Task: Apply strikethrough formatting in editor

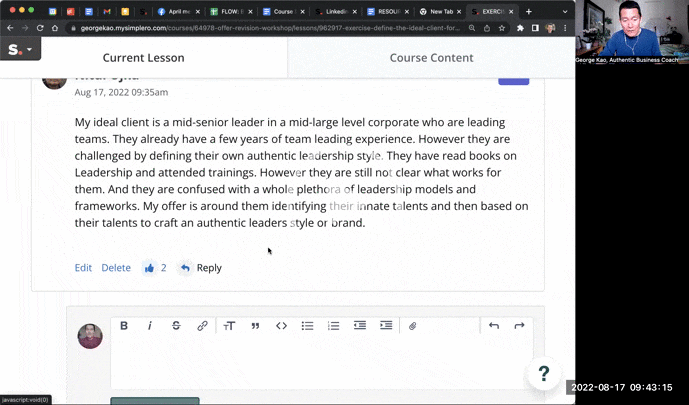Action: [x=176, y=326]
